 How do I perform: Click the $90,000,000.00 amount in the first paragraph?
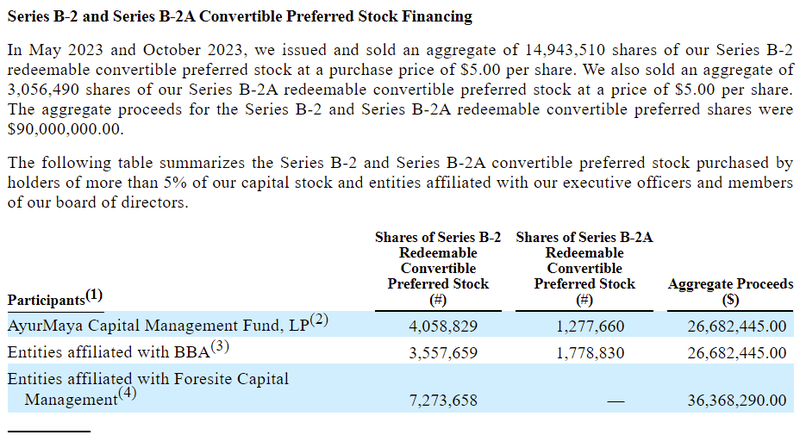[x=64, y=130]
